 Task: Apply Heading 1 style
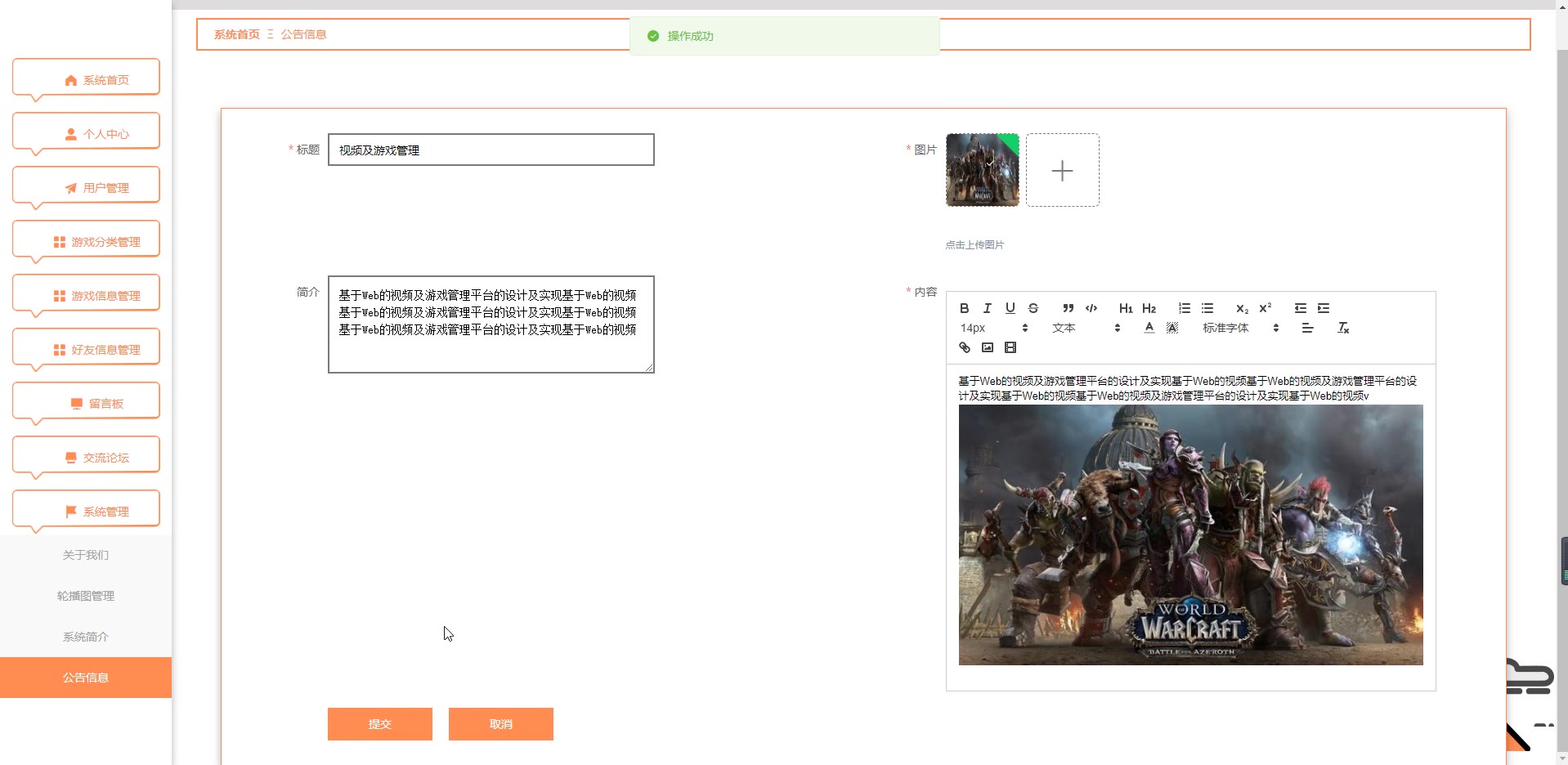(x=1126, y=308)
